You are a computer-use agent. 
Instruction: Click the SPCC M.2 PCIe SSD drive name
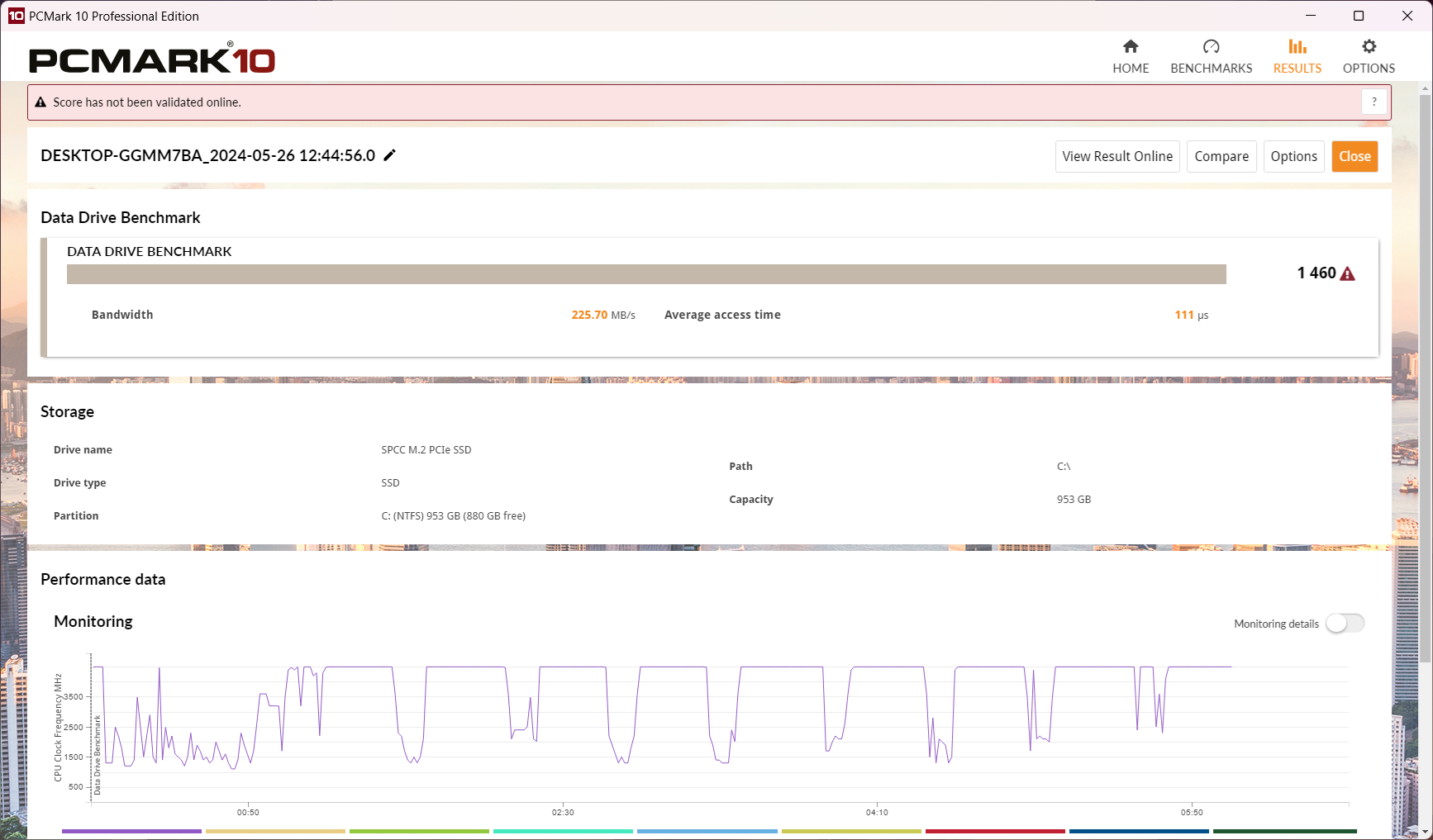click(x=426, y=450)
